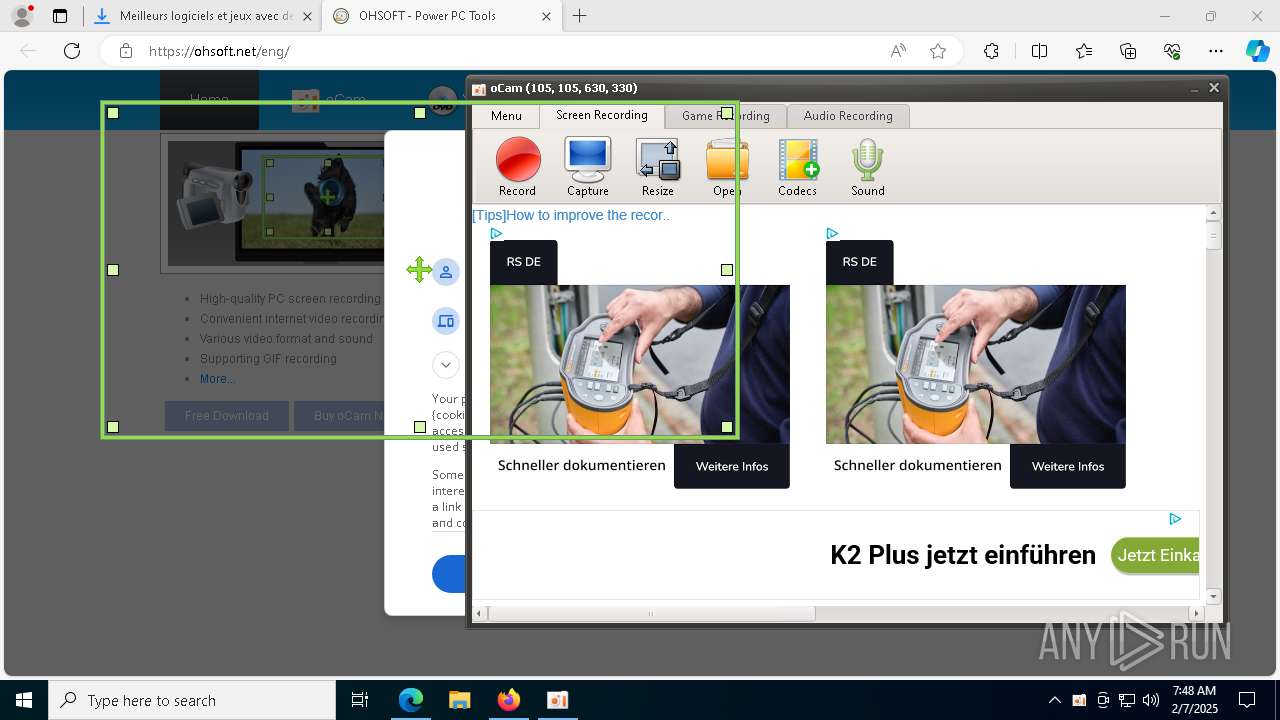Open the tab actions menu in Edge
The width and height of the screenshot is (1280, 720).
coord(60,16)
